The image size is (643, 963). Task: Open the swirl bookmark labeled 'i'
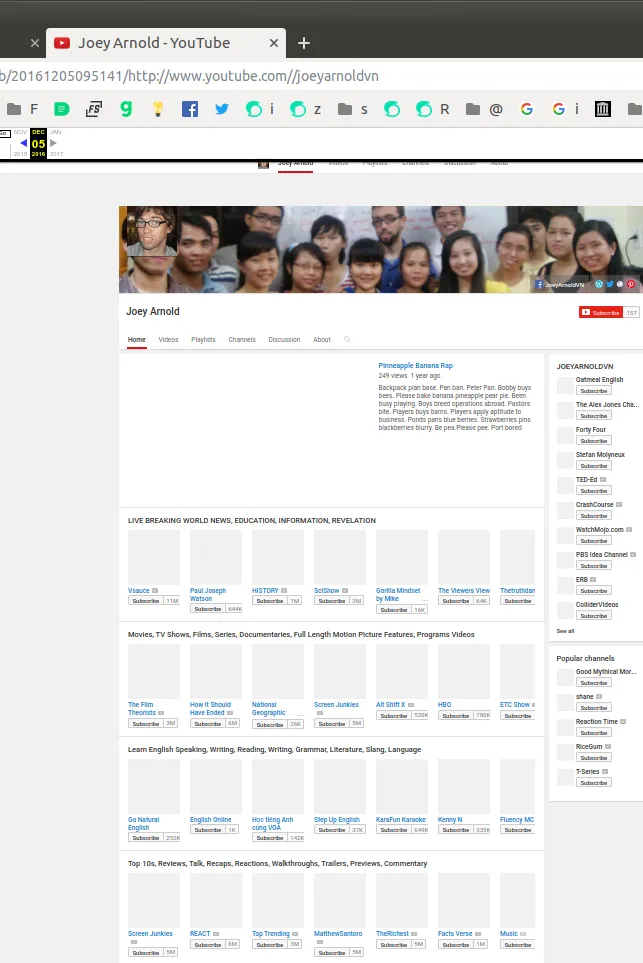pos(260,109)
